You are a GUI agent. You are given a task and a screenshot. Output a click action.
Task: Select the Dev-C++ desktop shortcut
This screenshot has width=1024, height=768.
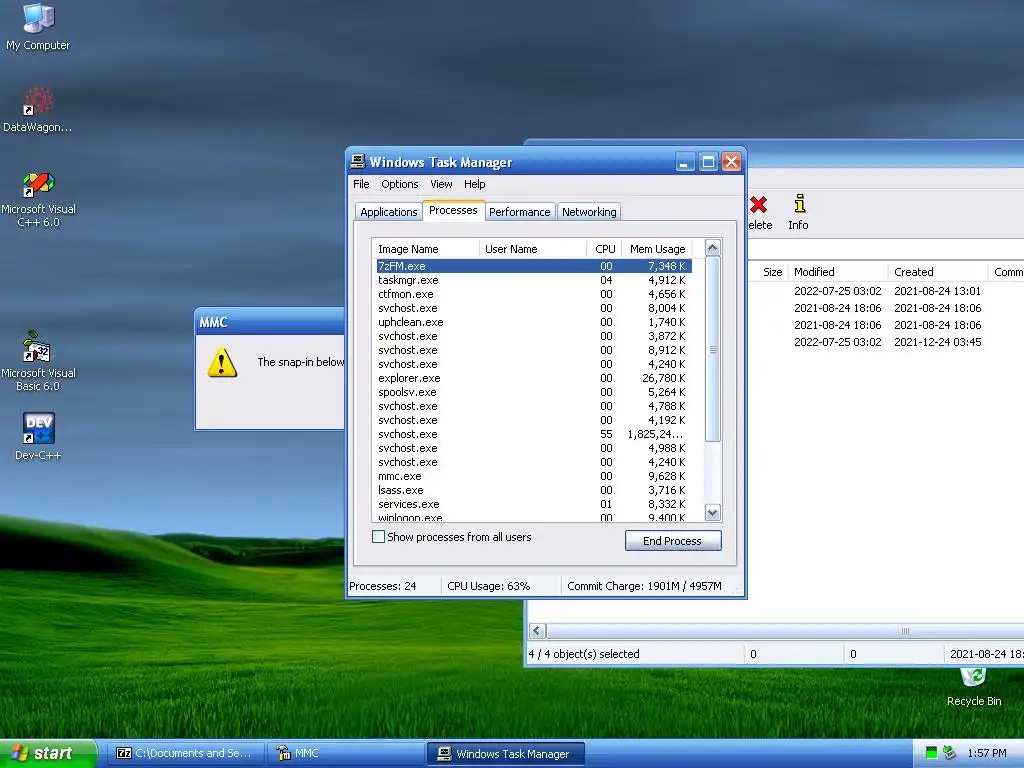pos(38,436)
